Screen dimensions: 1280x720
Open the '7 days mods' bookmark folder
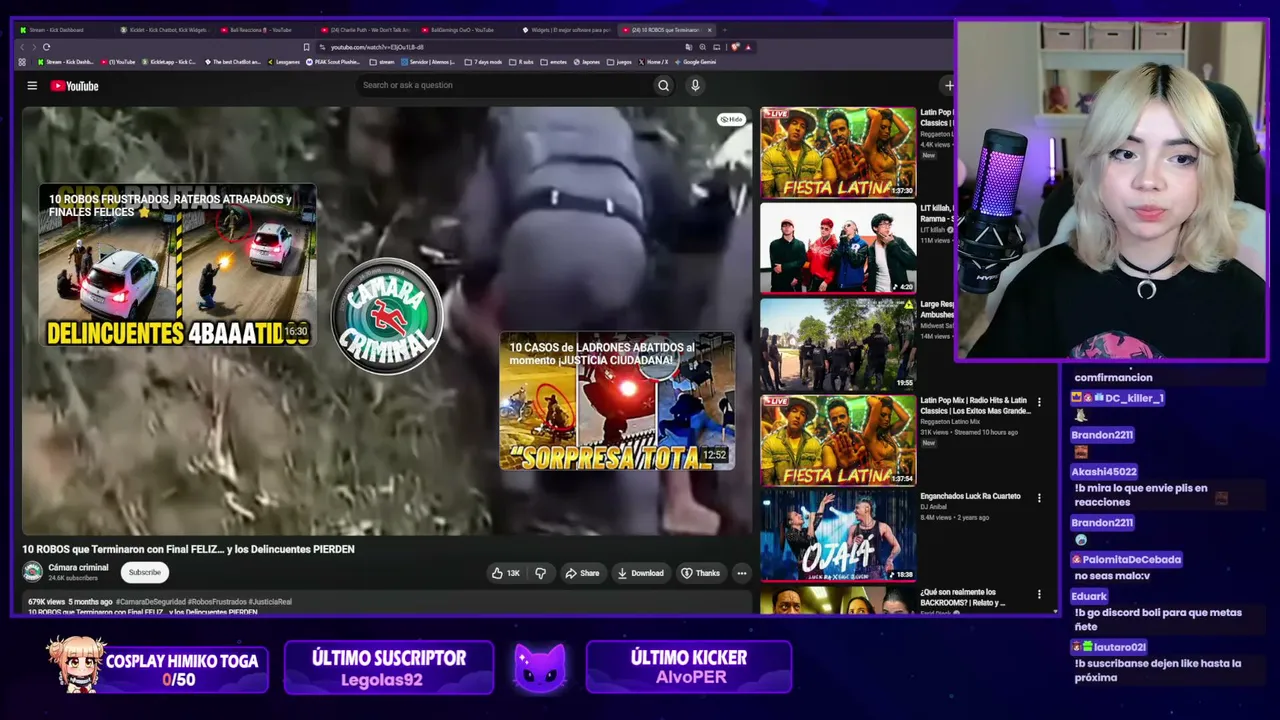coord(483,62)
